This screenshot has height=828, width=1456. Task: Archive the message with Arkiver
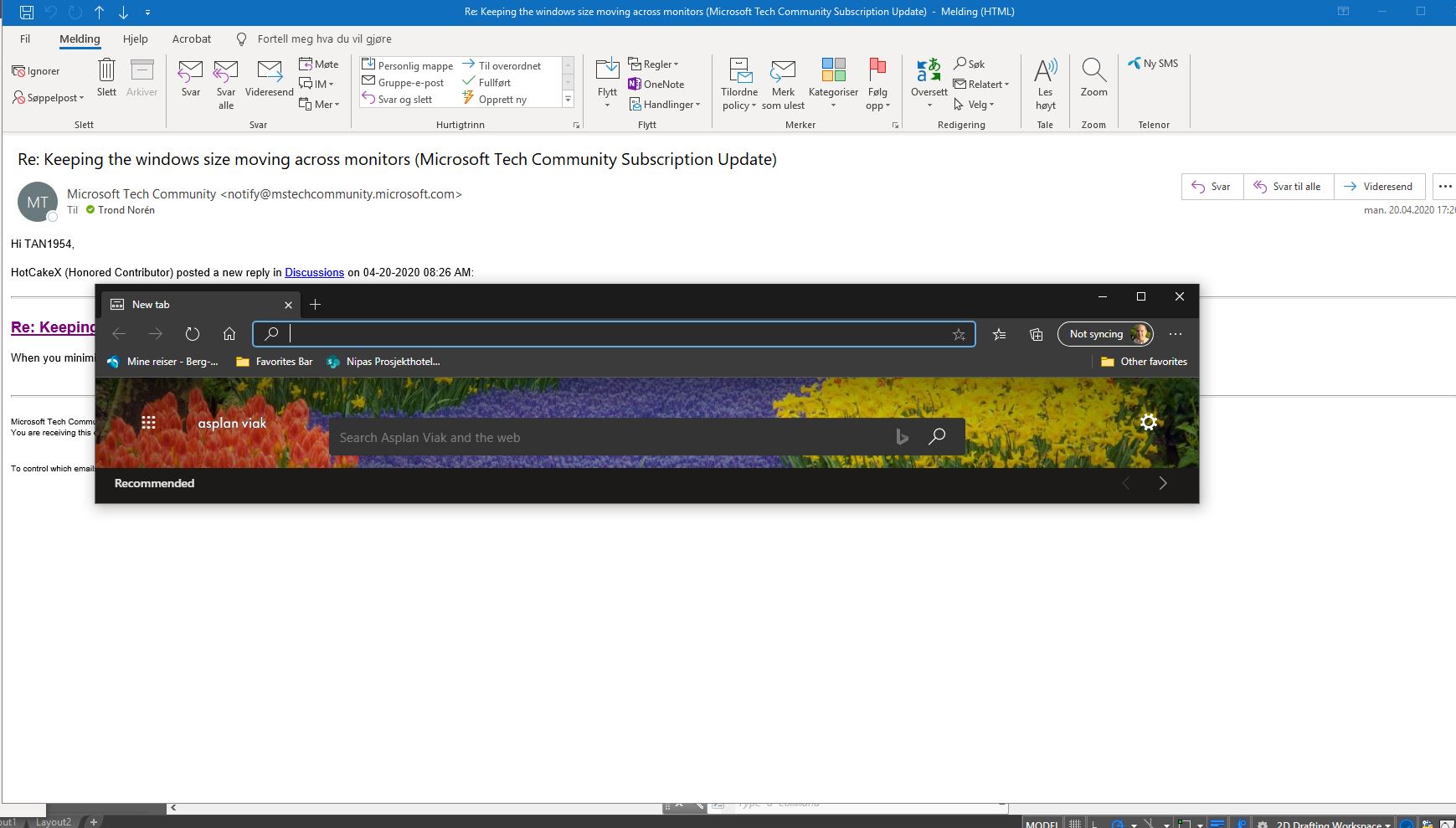141,78
